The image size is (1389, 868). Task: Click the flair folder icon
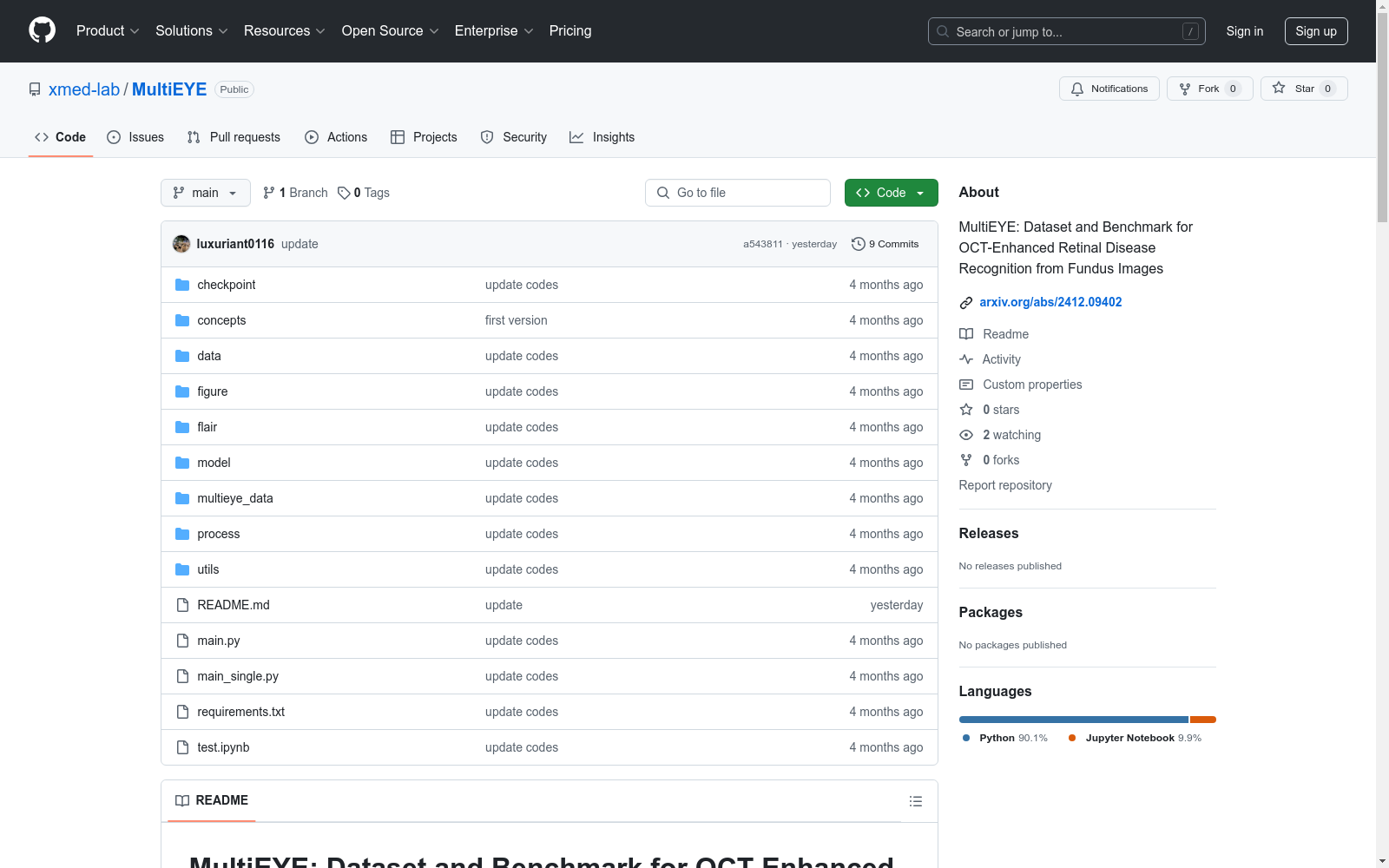pyautogui.click(x=182, y=427)
